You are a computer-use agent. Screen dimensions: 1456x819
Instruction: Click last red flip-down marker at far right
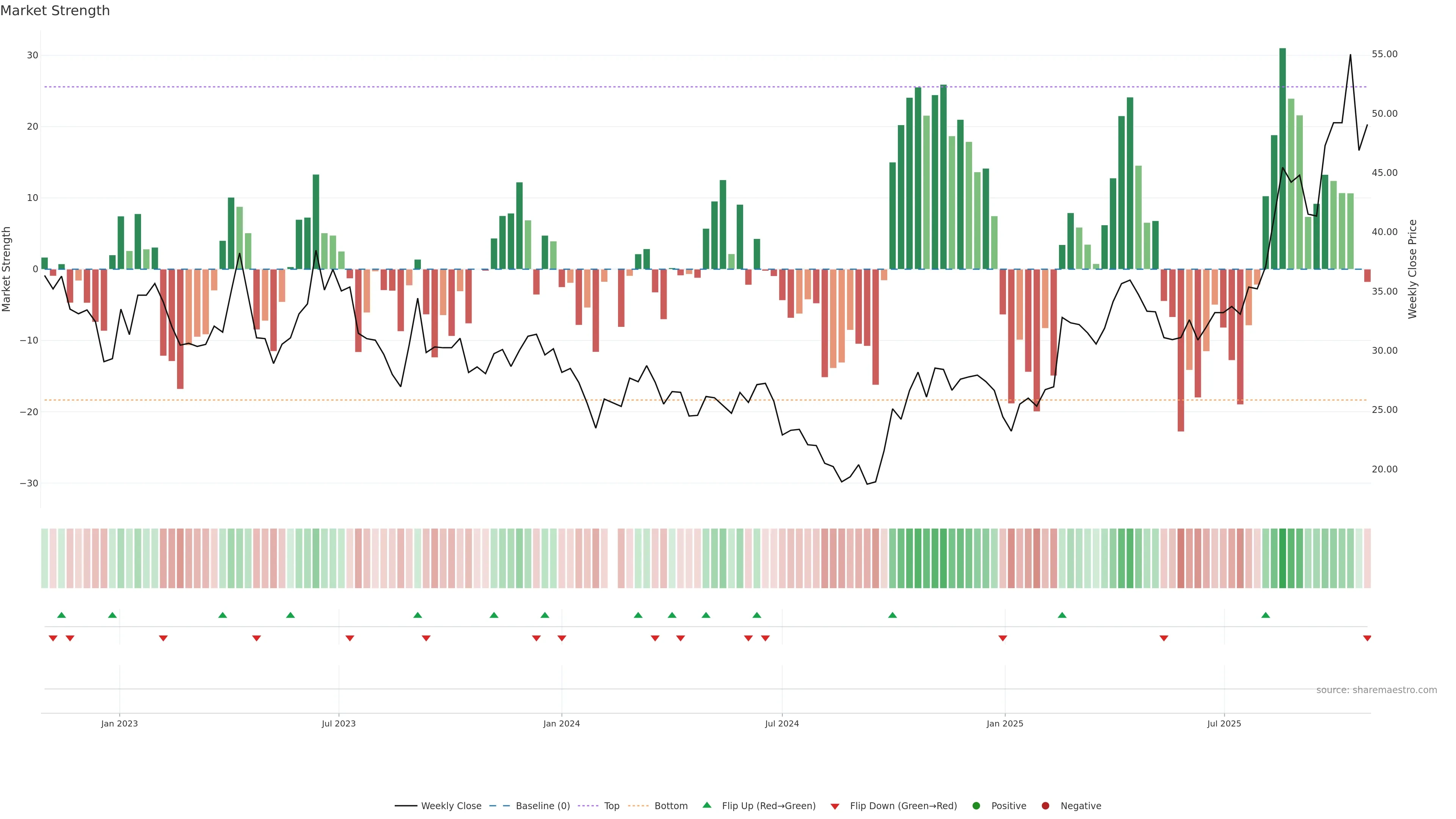[1367, 638]
